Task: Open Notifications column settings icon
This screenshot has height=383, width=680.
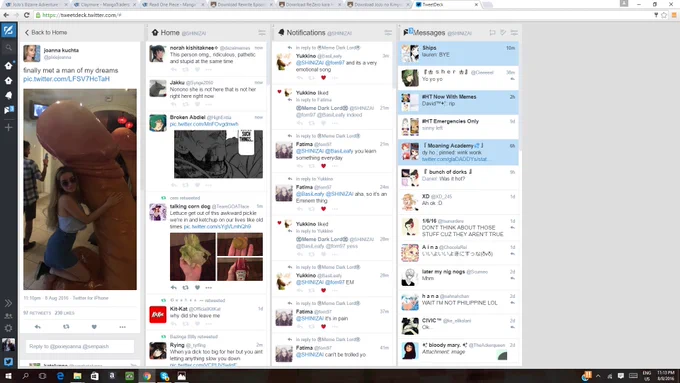Action: click(388, 33)
